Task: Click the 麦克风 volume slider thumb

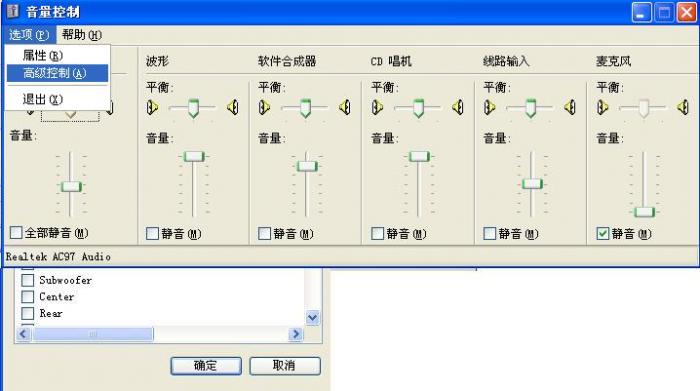Action: pos(645,212)
